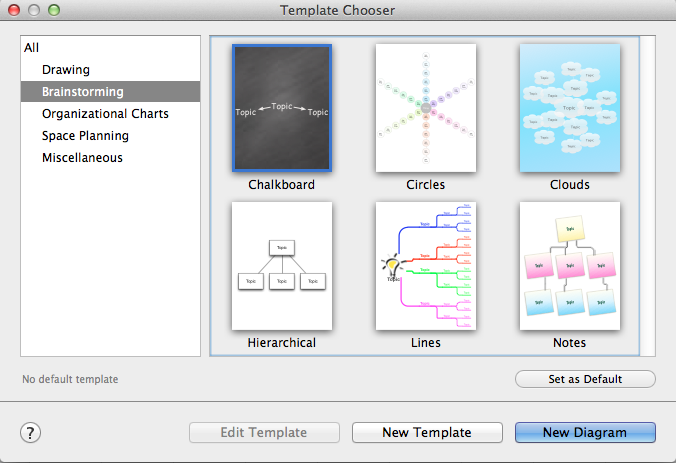Choose the Lines template thumbnail

point(426,266)
